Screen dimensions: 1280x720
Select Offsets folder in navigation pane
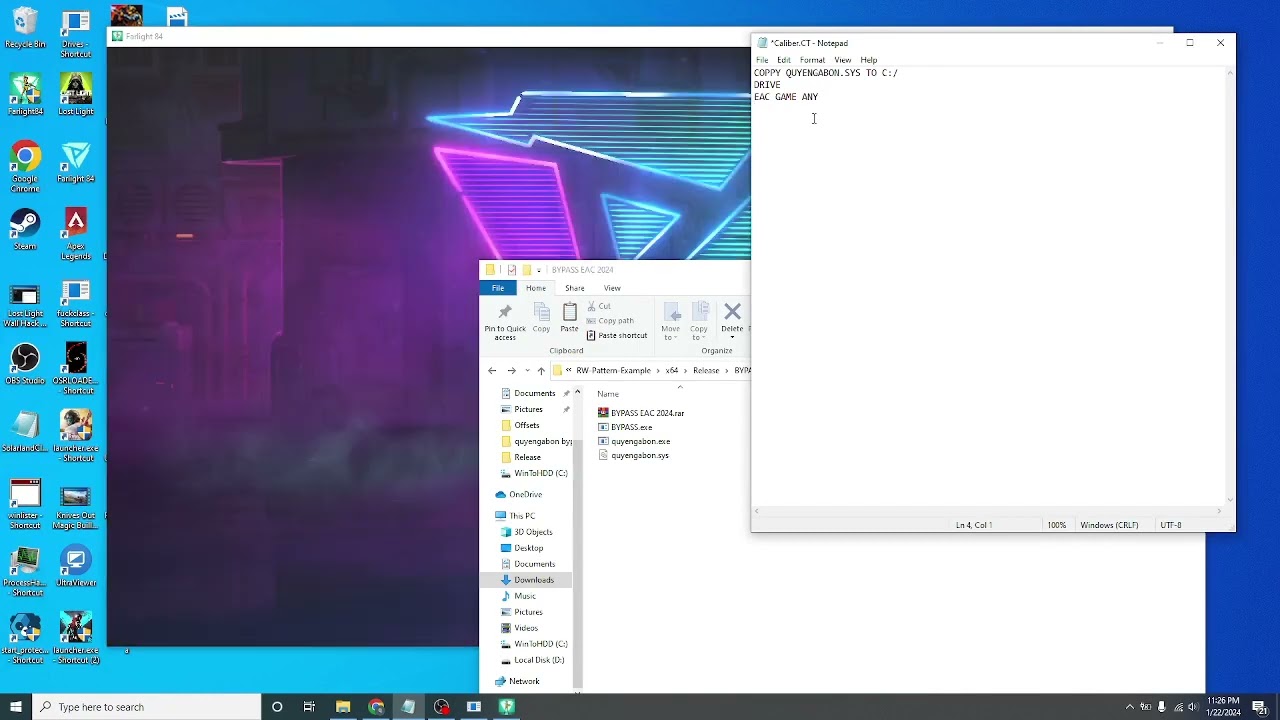[x=527, y=425]
